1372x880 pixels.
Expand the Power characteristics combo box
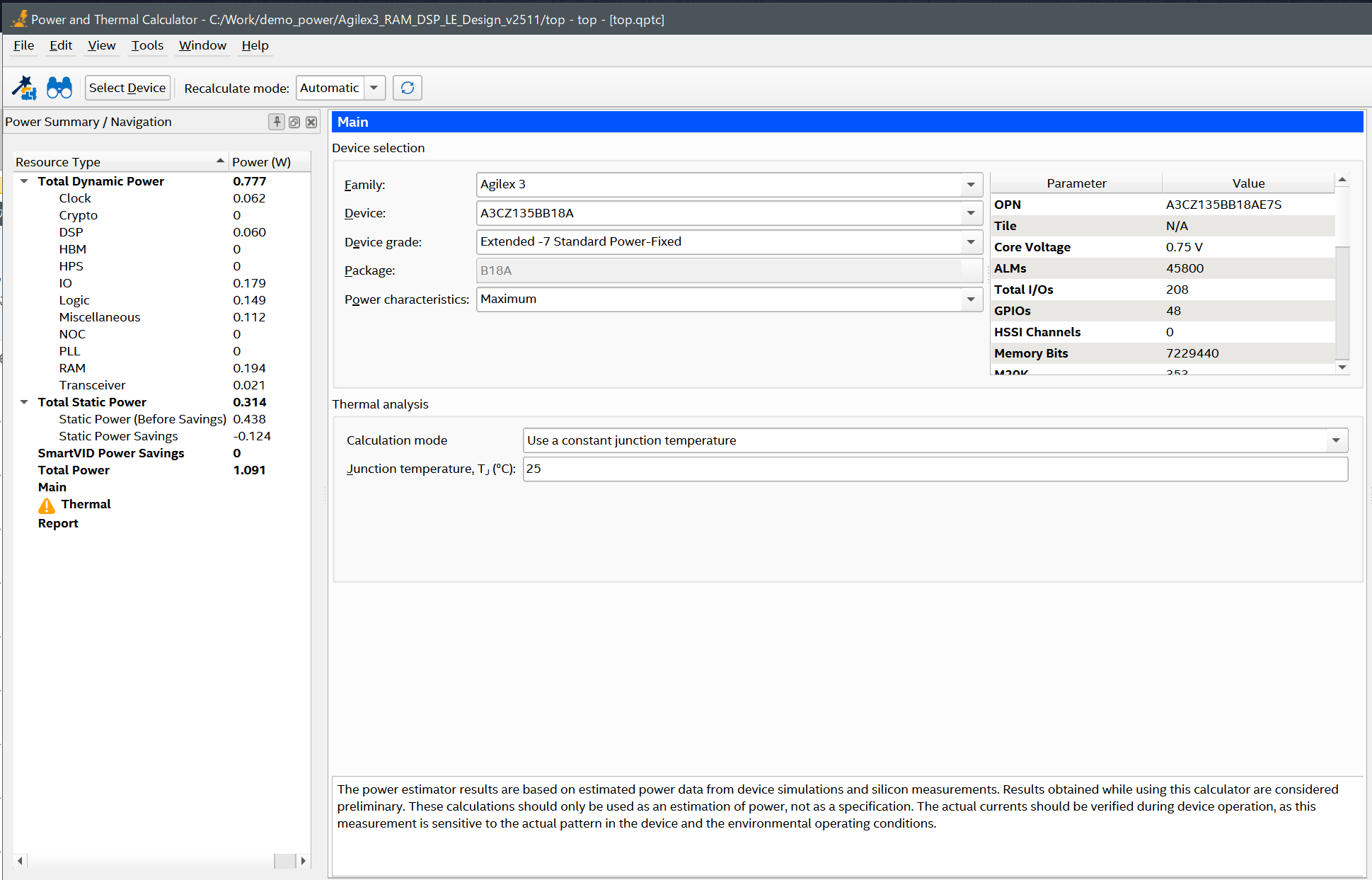coord(971,299)
